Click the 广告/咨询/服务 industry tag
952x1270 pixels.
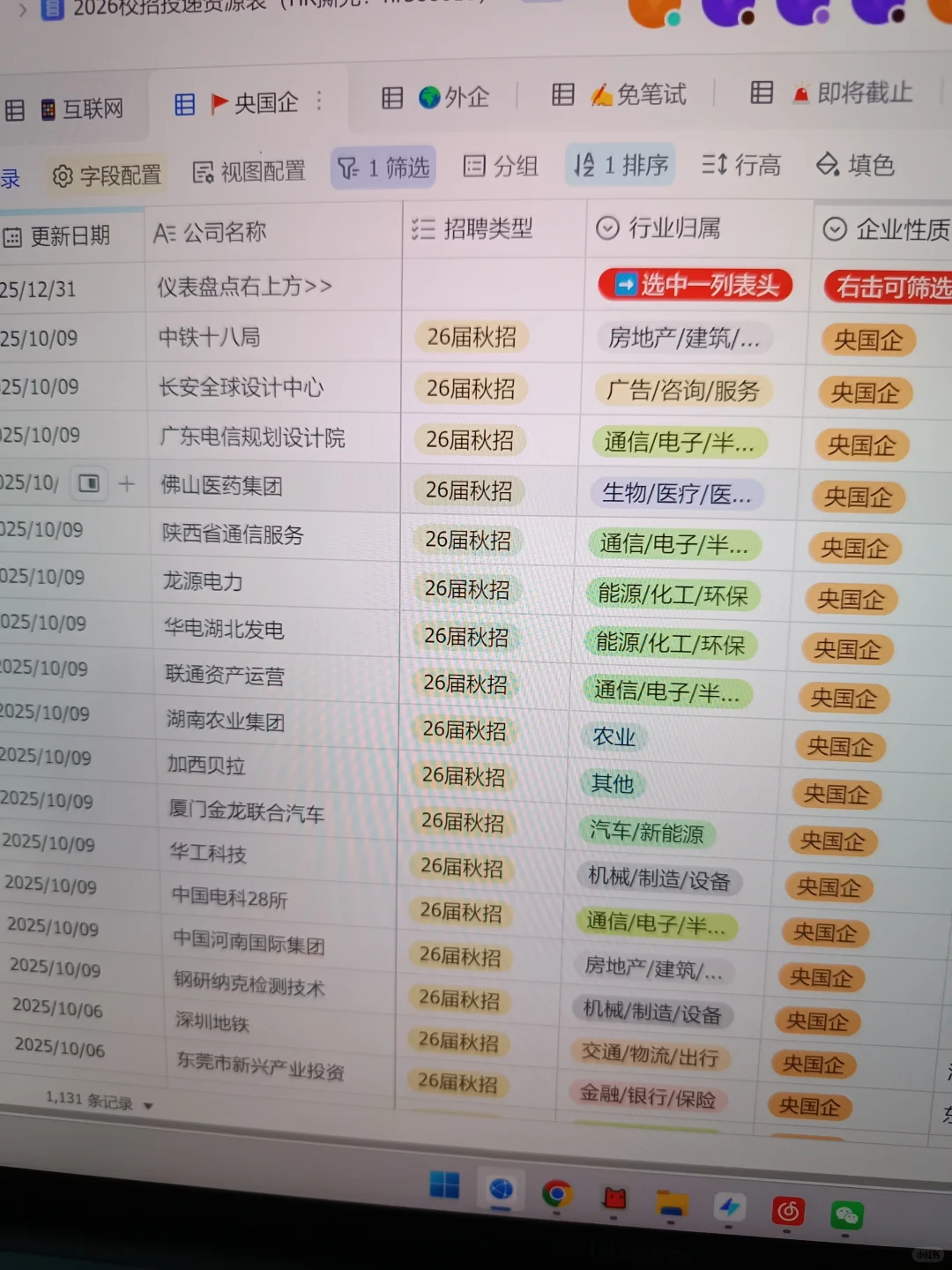[683, 391]
